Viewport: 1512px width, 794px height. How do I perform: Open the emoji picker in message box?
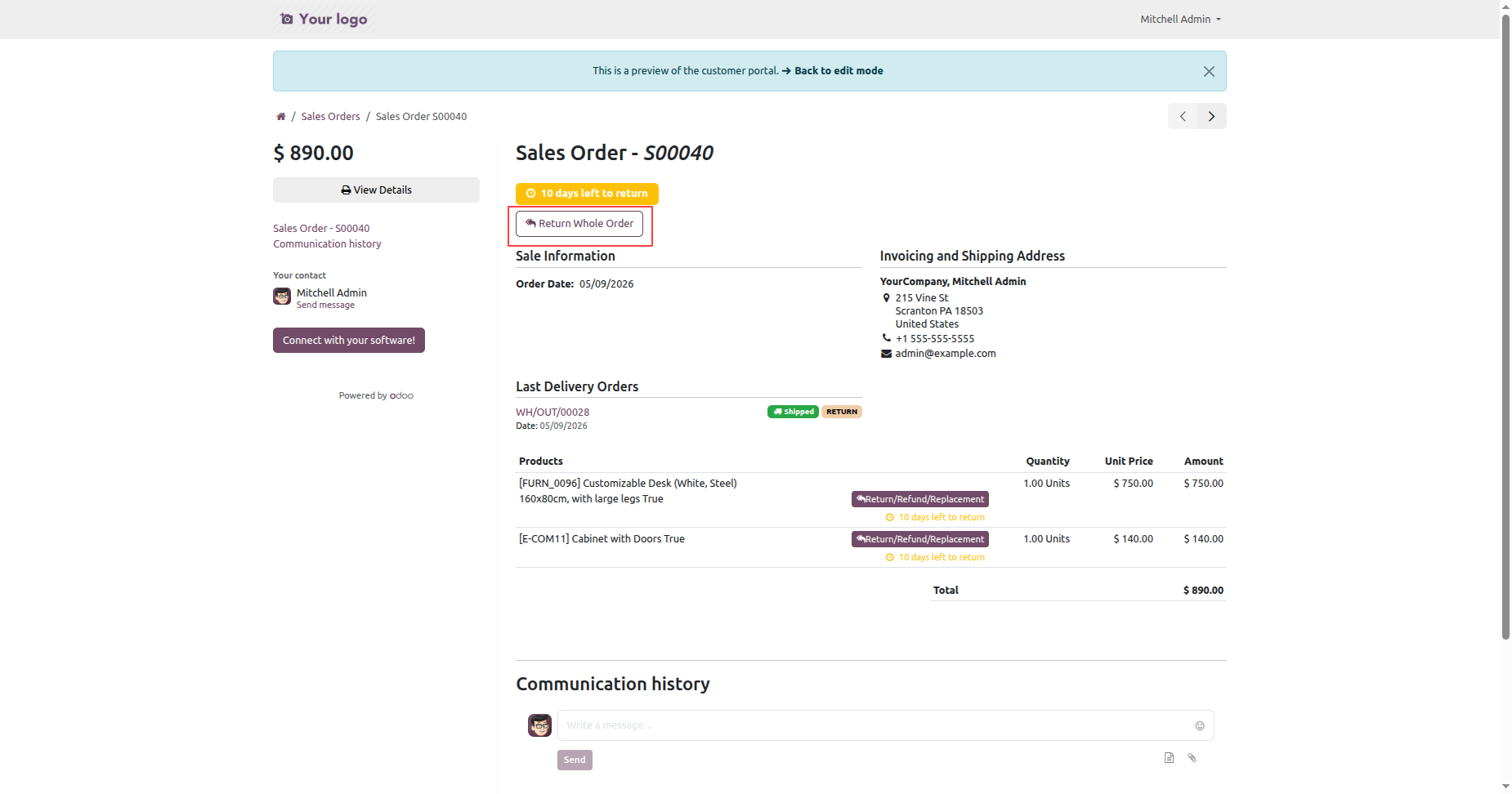(1200, 725)
